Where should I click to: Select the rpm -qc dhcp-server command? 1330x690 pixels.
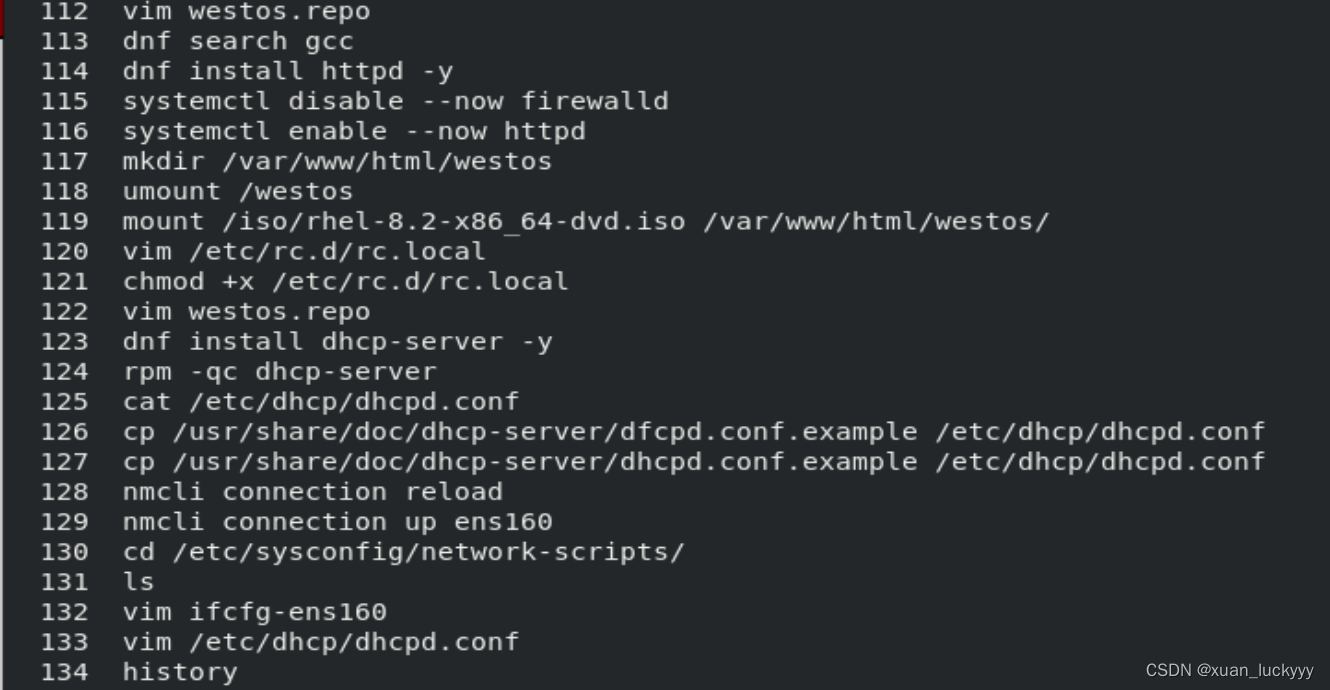(x=279, y=372)
